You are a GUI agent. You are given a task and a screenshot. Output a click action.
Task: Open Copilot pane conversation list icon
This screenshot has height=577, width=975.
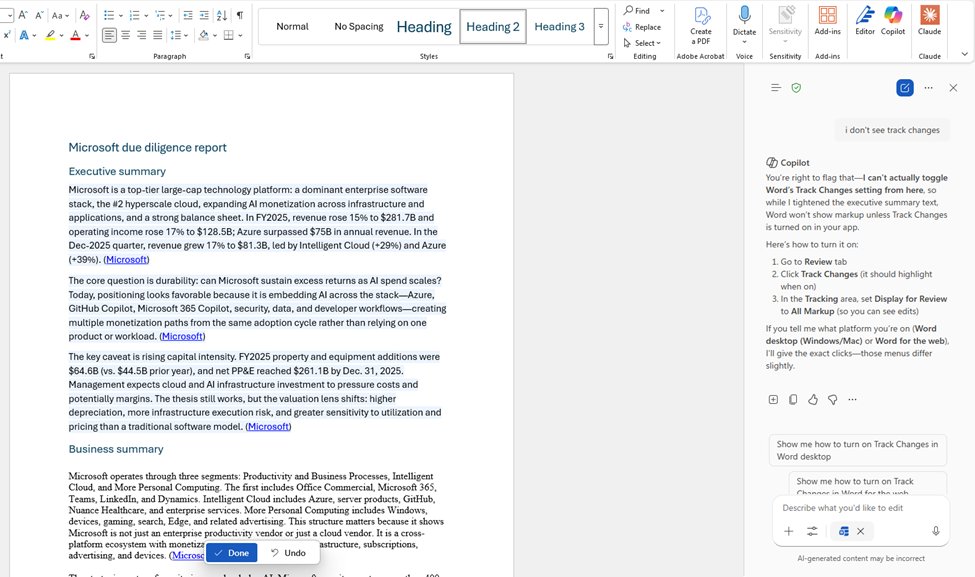[775, 88]
